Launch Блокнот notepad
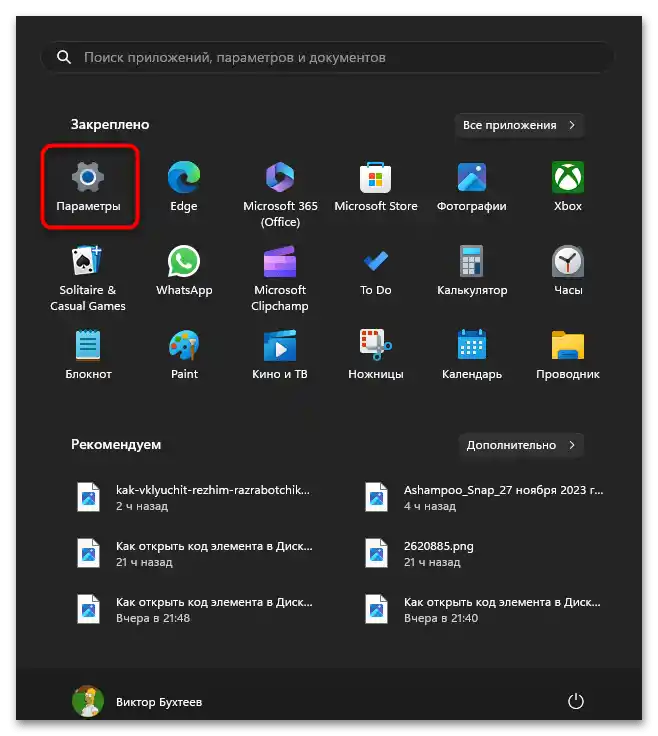Image resolution: width=658 pixels, height=736 pixels. pyautogui.click(x=88, y=354)
